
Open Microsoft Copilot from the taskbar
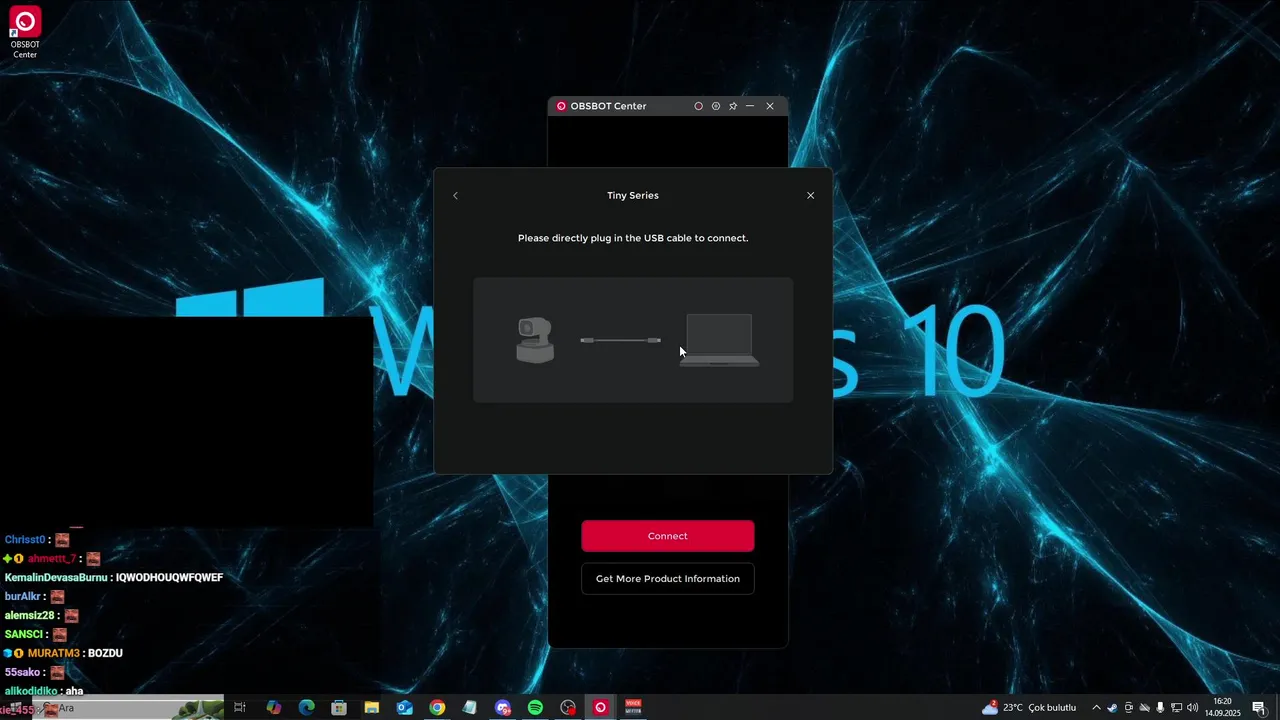pyautogui.click(x=274, y=708)
